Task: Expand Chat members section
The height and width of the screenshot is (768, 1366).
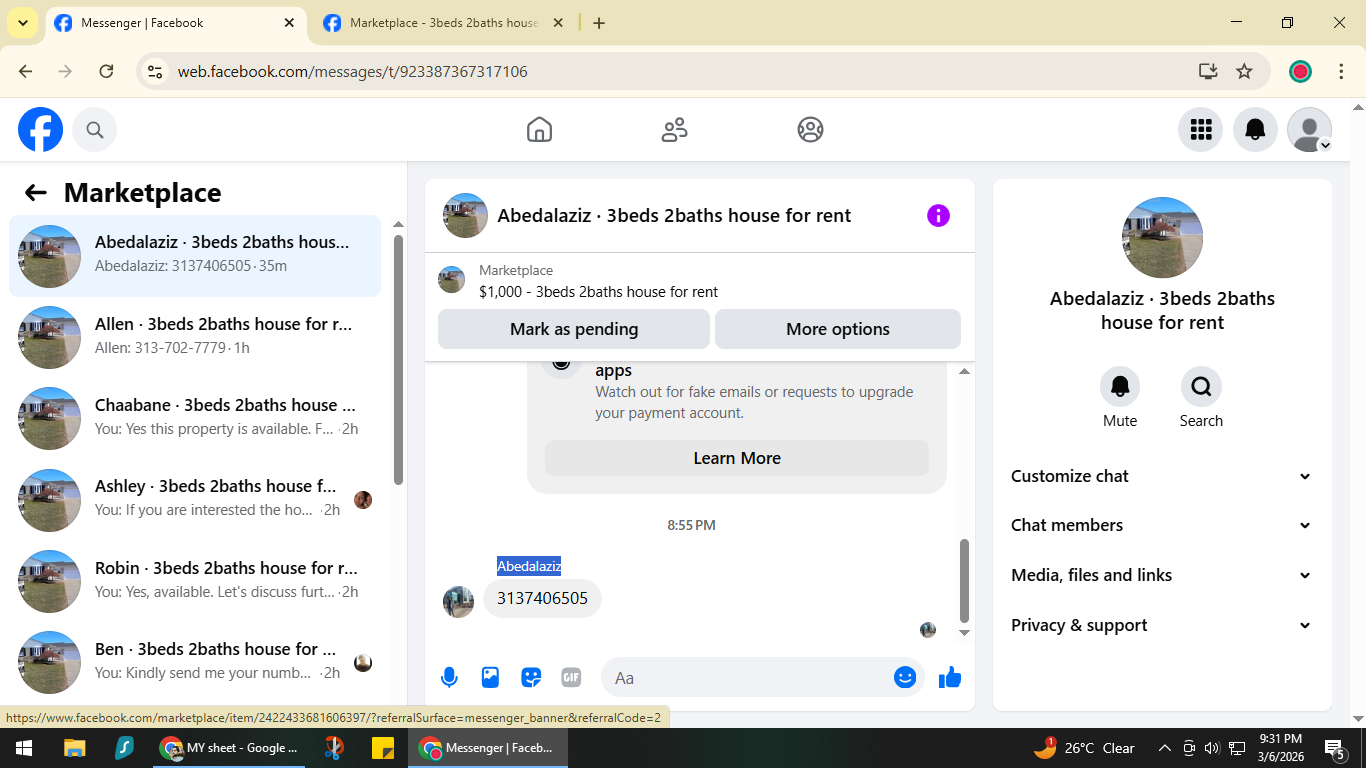Action: [1162, 525]
